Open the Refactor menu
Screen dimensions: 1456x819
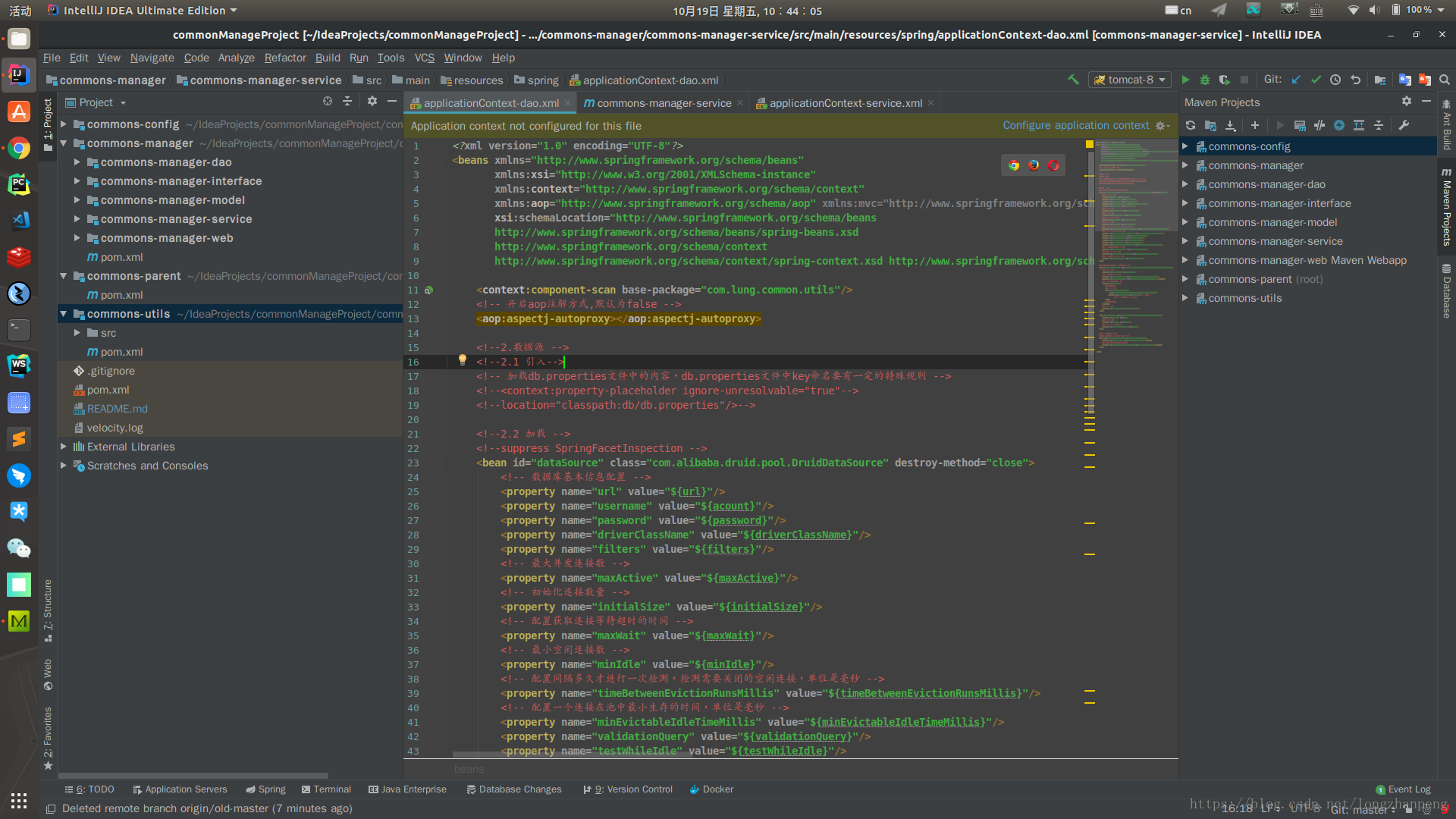285,58
